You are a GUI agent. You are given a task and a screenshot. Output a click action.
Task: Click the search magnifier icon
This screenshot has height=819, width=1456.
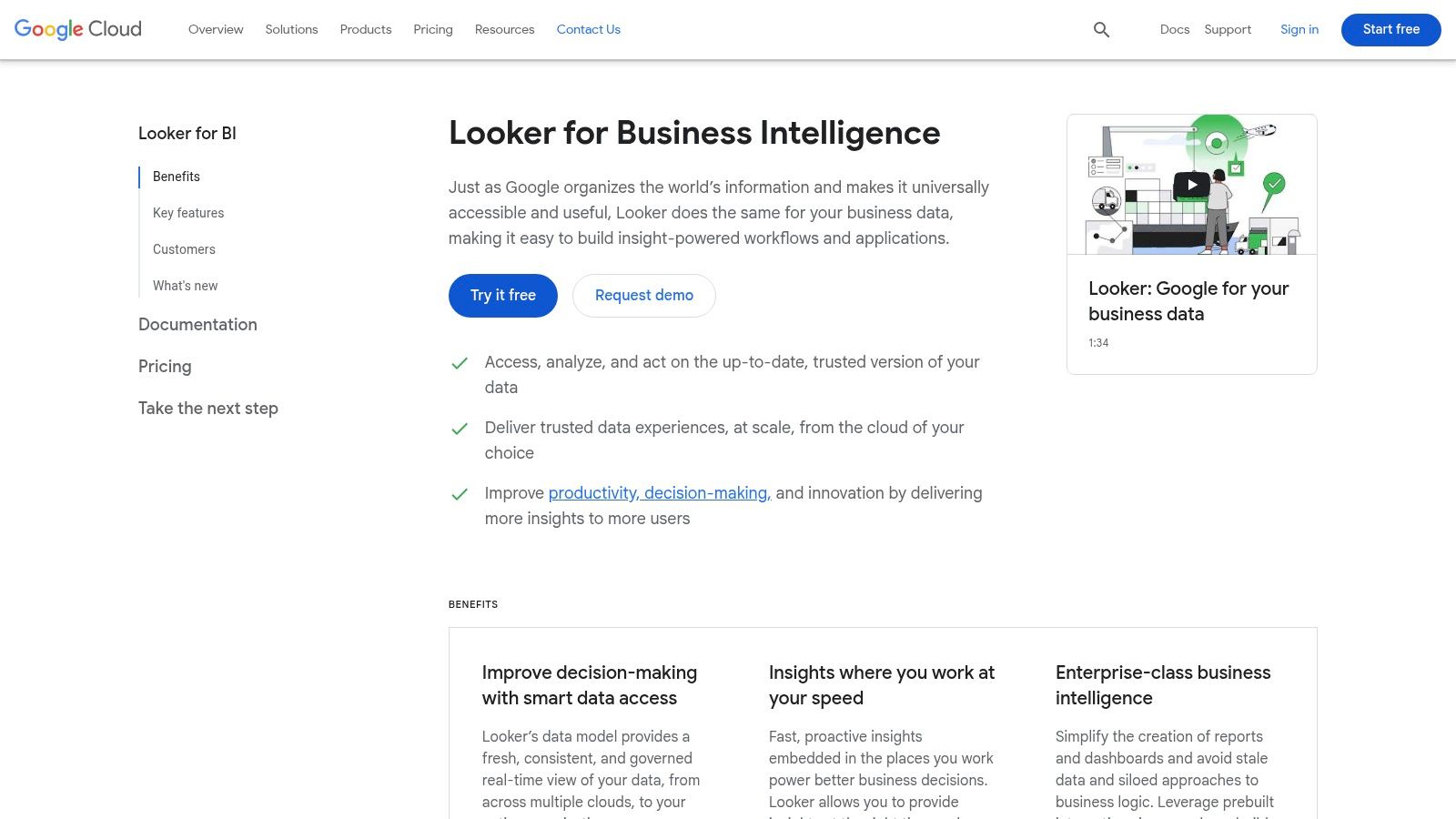click(1101, 30)
